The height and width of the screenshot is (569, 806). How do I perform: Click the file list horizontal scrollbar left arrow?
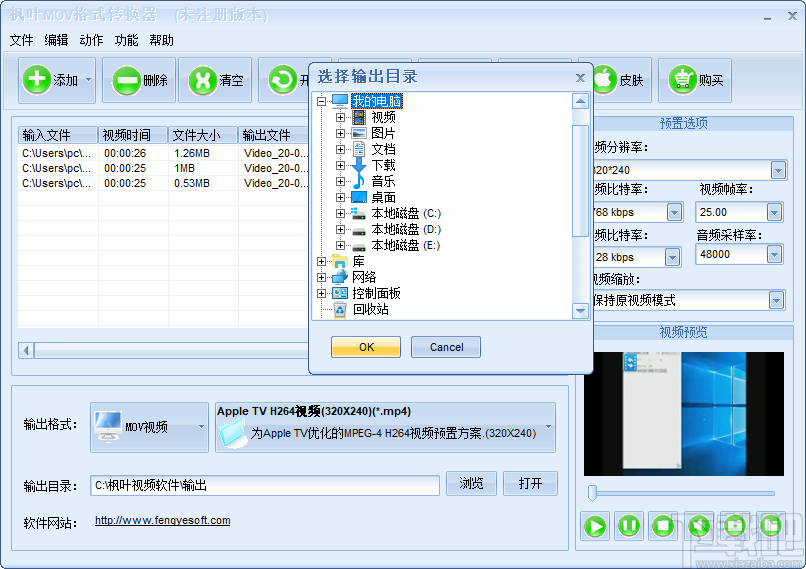pyautogui.click(x=26, y=351)
